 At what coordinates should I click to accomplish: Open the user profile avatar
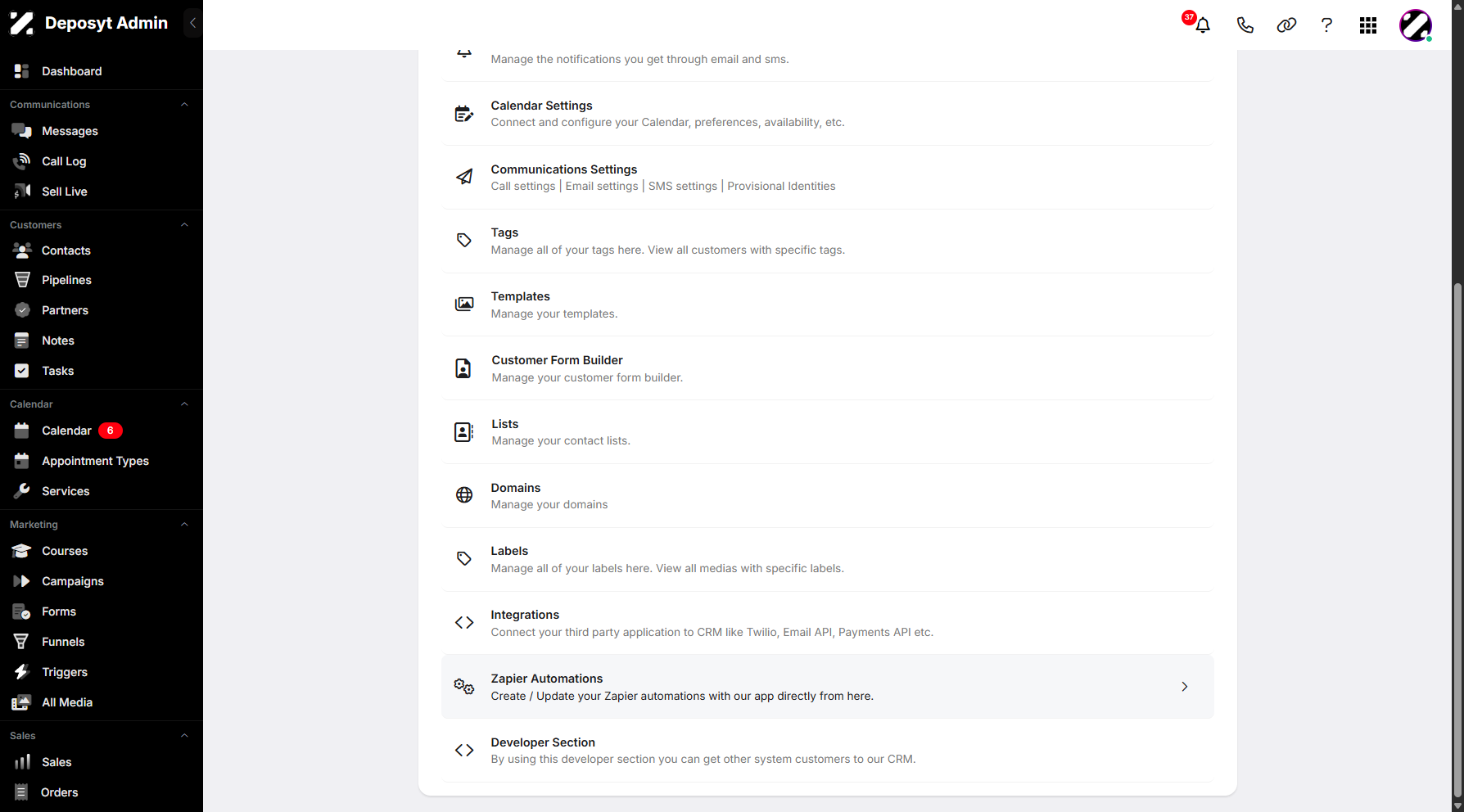[x=1416, y=25]
